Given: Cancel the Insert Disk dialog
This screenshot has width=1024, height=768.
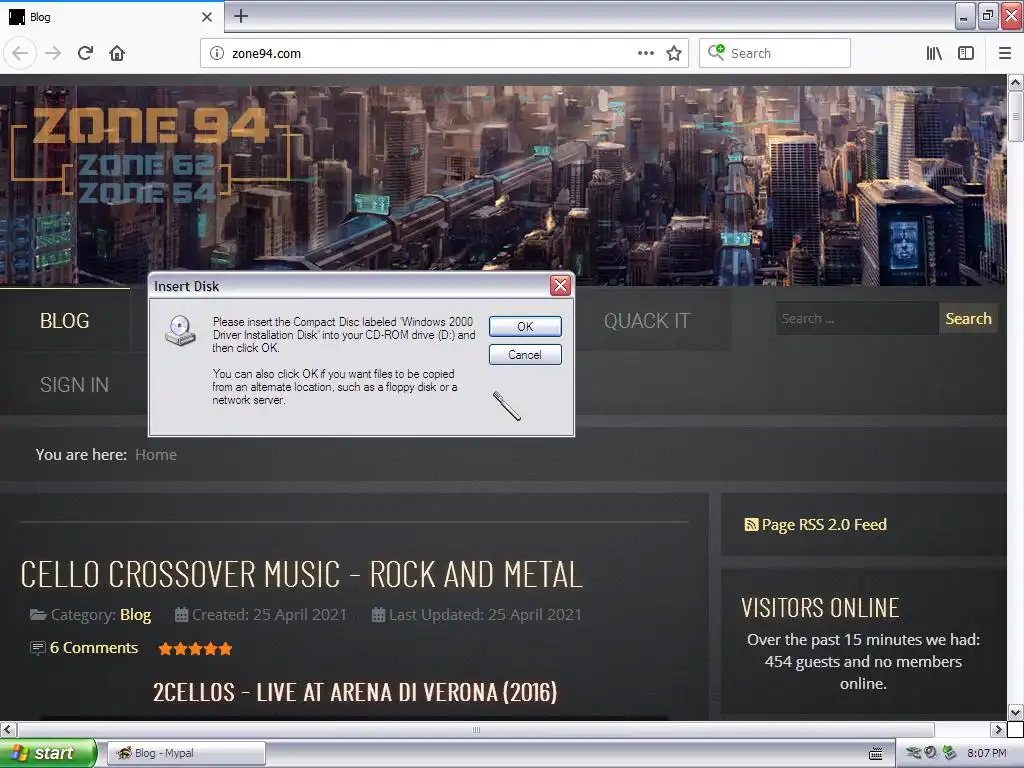Looking at the screenshot, I should [x=525, y=355].
